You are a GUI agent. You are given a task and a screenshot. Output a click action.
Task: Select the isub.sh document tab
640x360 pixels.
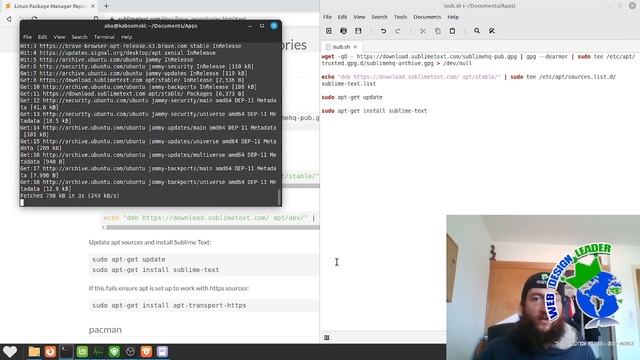[341, 47]
